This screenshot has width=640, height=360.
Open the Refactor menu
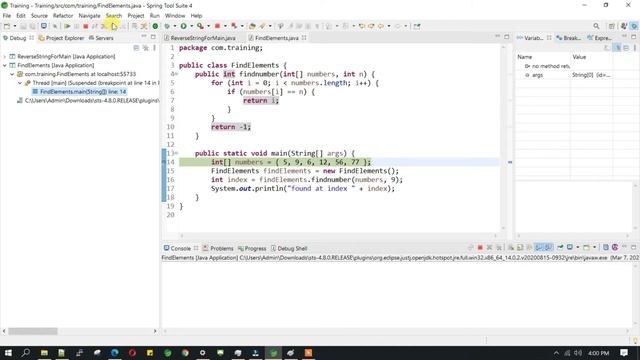63,16
